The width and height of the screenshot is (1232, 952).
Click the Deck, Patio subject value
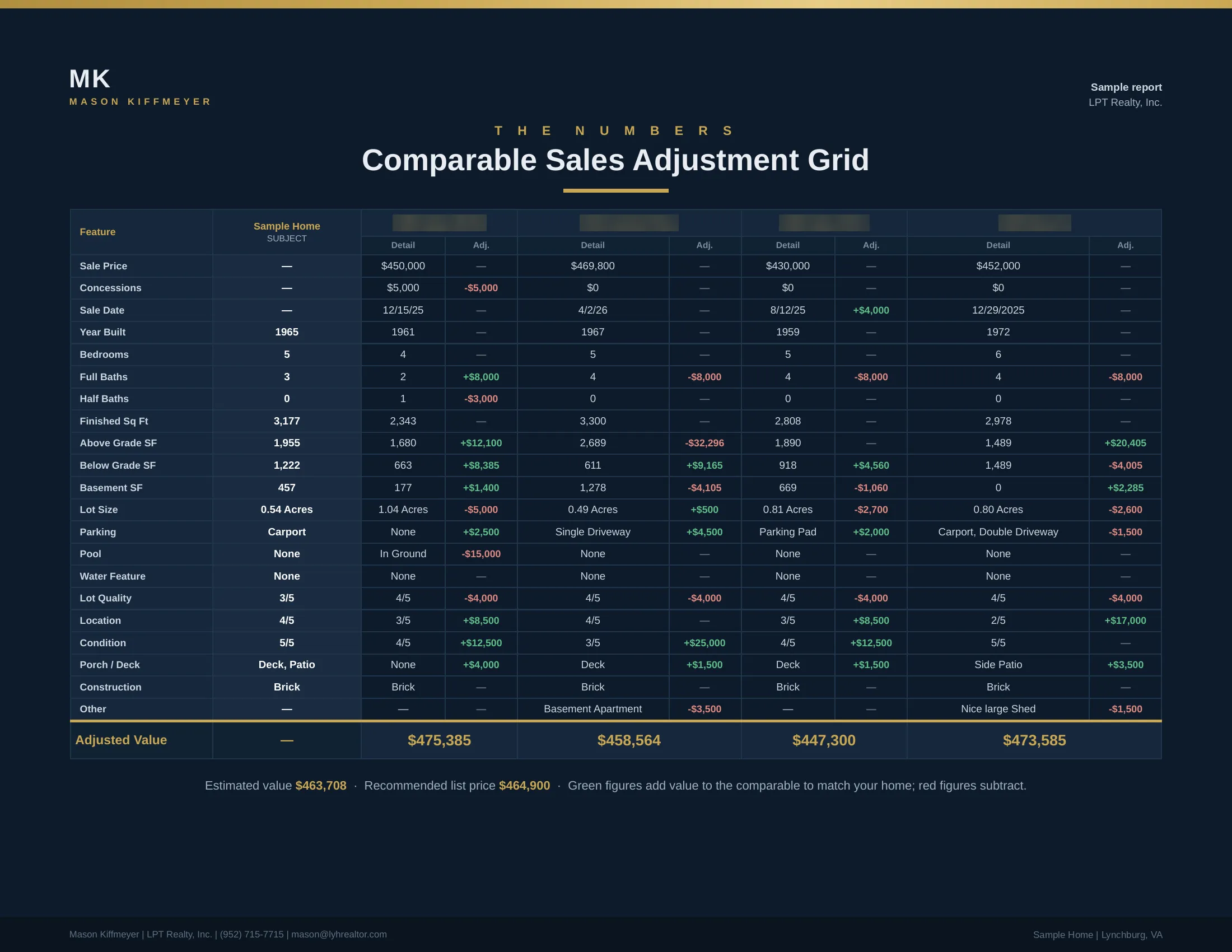[x=287, y=665]
